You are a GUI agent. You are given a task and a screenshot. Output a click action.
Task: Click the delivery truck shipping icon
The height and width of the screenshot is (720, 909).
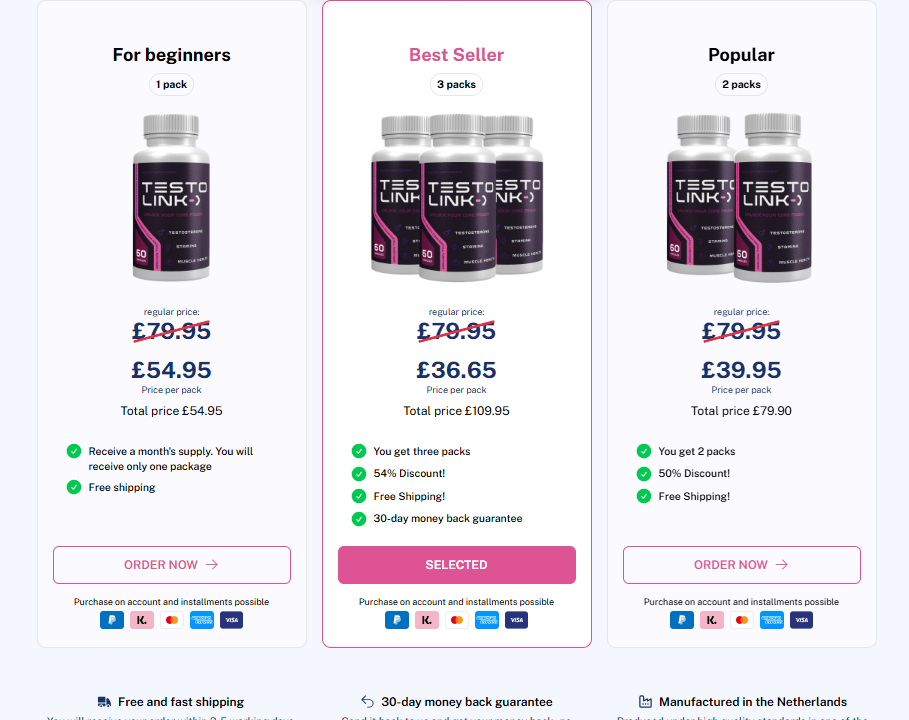[x=104, y=702]
